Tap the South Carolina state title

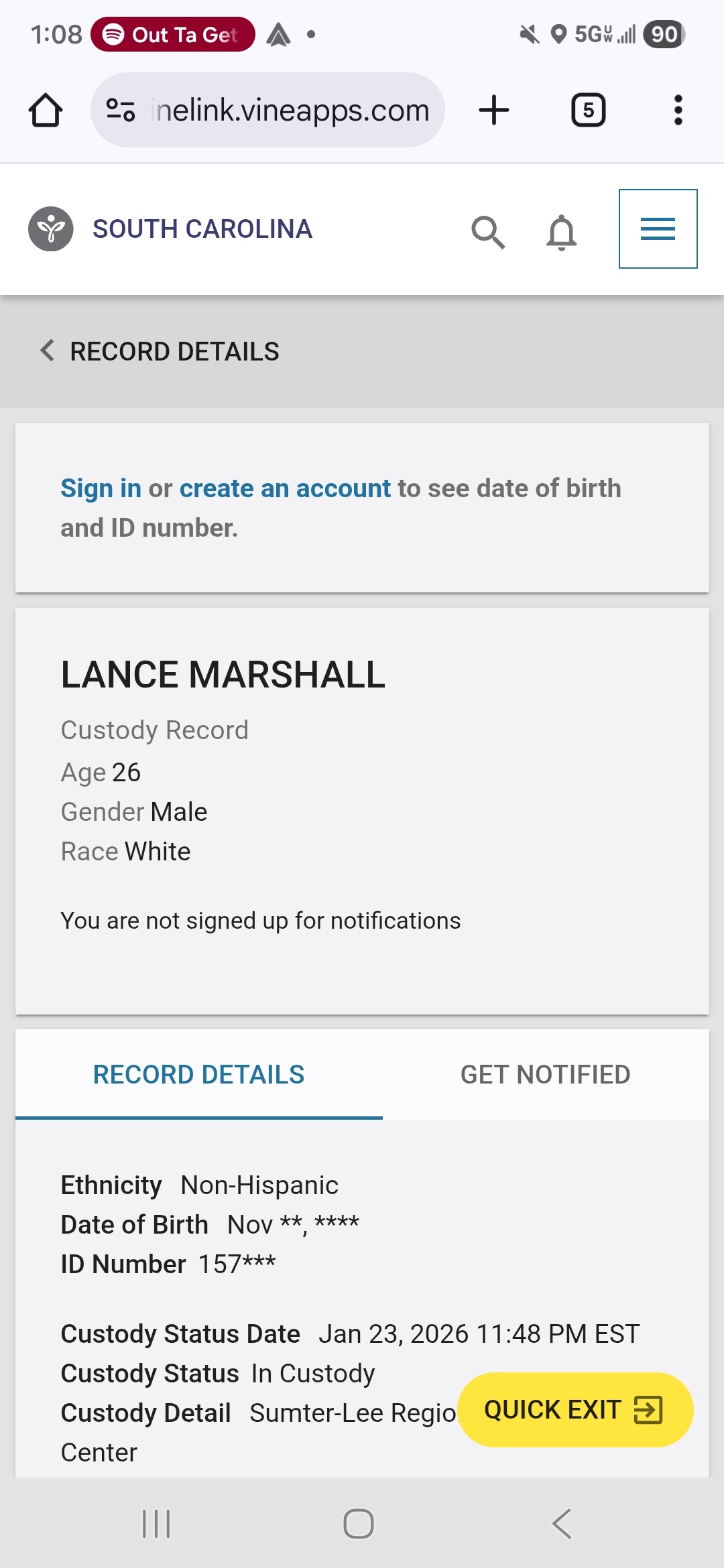click(x=202, y=229)
